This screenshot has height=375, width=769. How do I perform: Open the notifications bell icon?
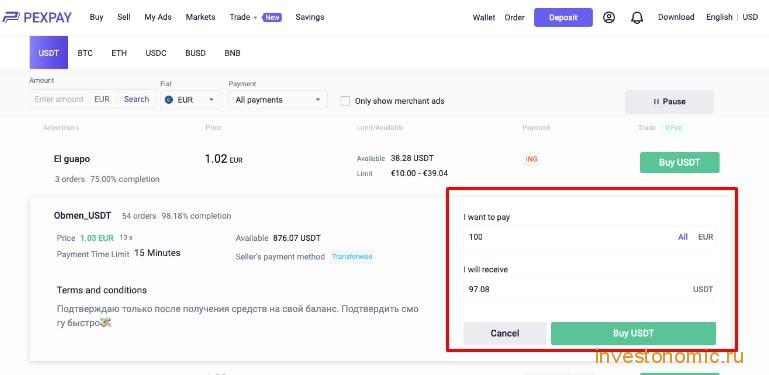pos(637,18)
